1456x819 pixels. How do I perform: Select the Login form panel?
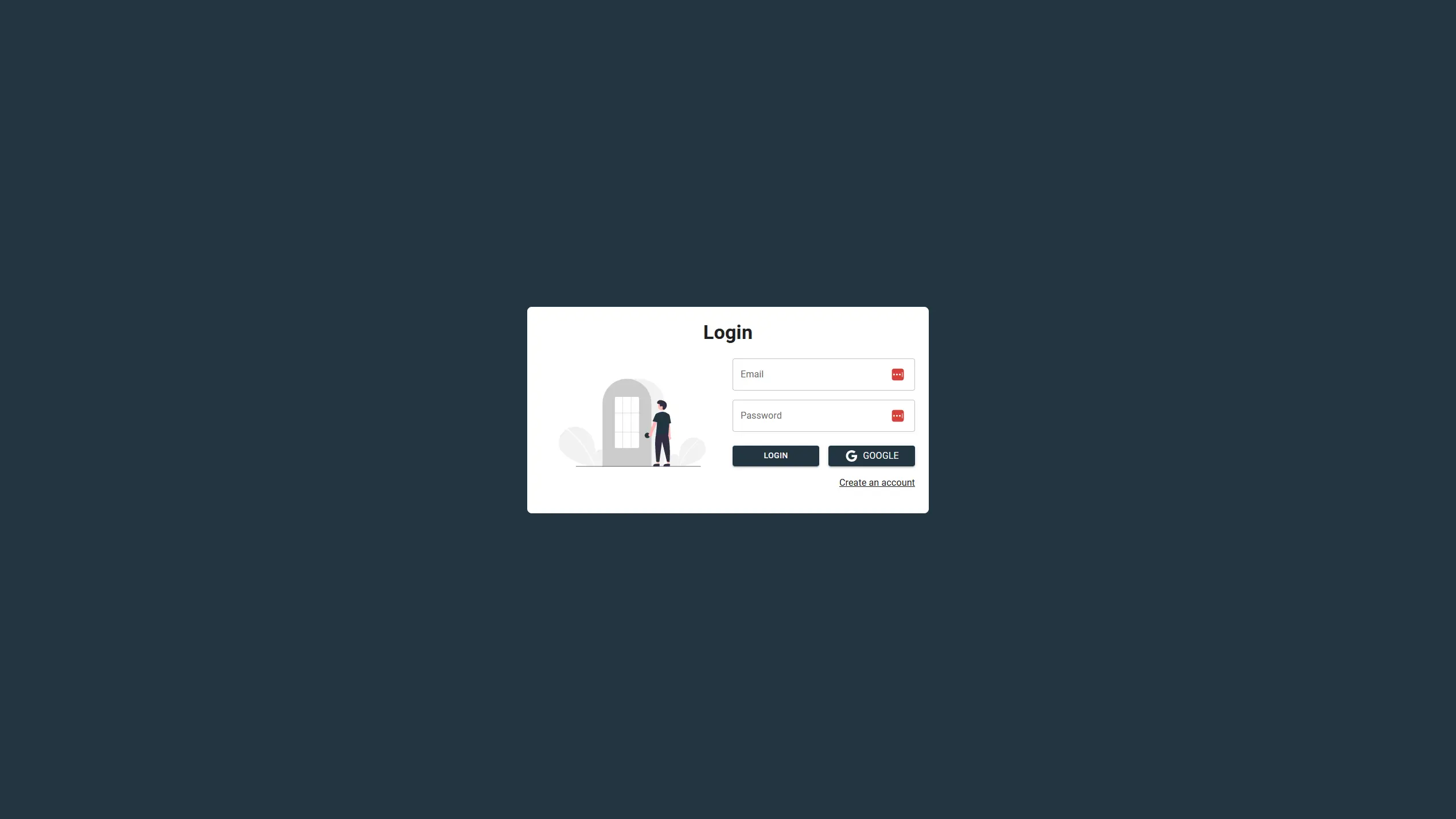pyautogui.click(x=728, y=410)
